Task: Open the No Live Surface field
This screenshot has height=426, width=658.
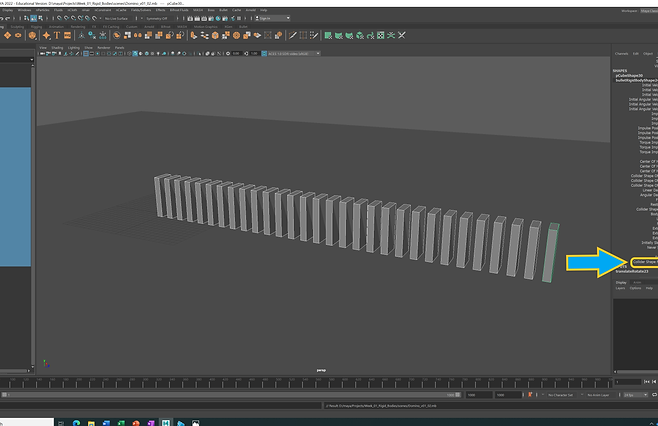Action: click(x=117, y=18)
